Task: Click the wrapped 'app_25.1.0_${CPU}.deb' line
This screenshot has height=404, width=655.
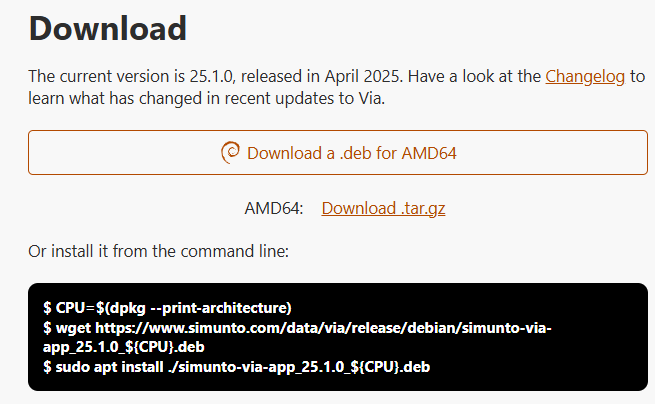Action: click(x=124, y=347)
